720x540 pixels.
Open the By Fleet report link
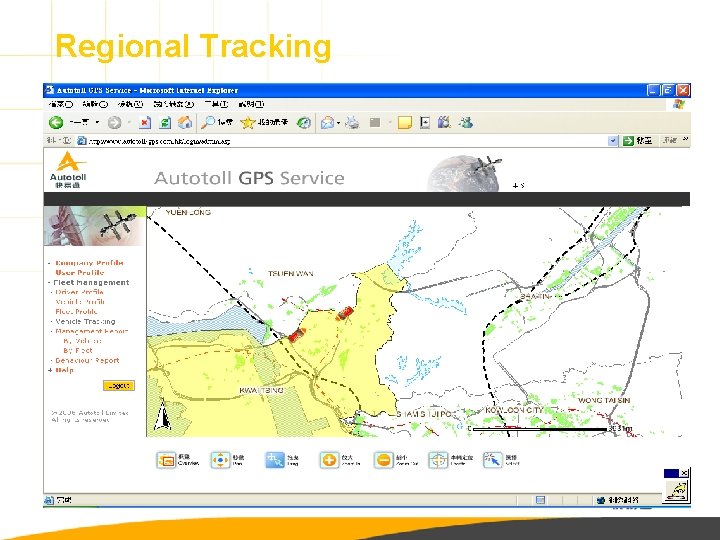pos(78,350)
